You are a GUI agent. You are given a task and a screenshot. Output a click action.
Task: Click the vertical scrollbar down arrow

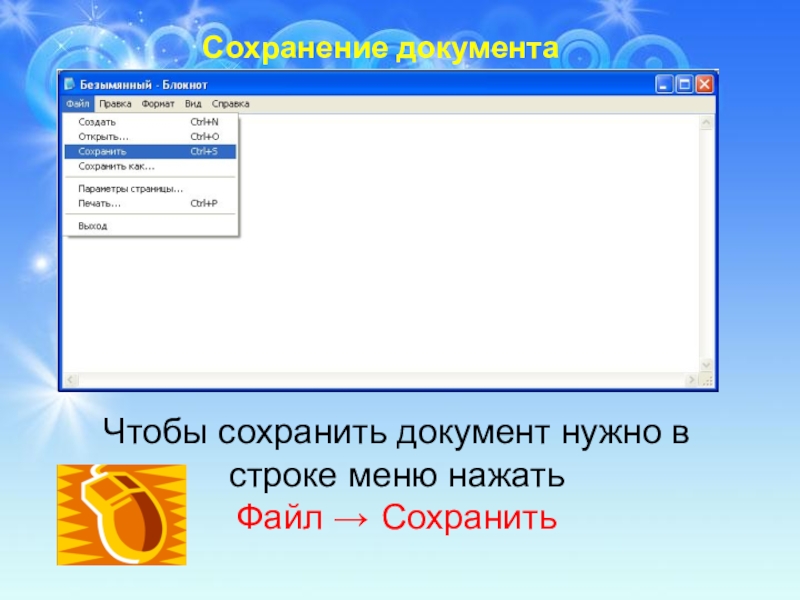coord(706,364)
